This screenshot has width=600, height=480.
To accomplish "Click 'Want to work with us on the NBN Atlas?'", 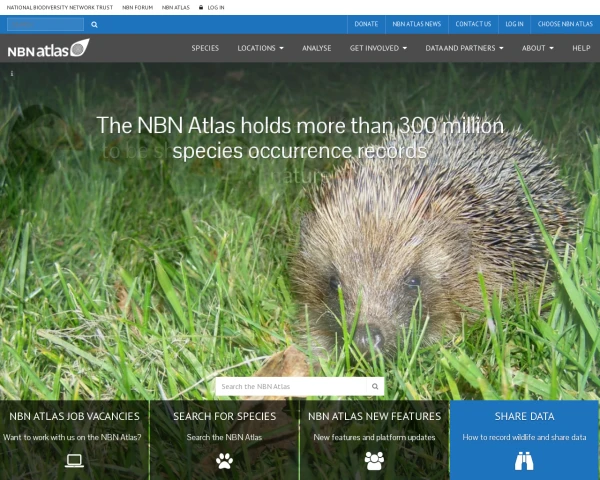I will click(x=72, y=437).
